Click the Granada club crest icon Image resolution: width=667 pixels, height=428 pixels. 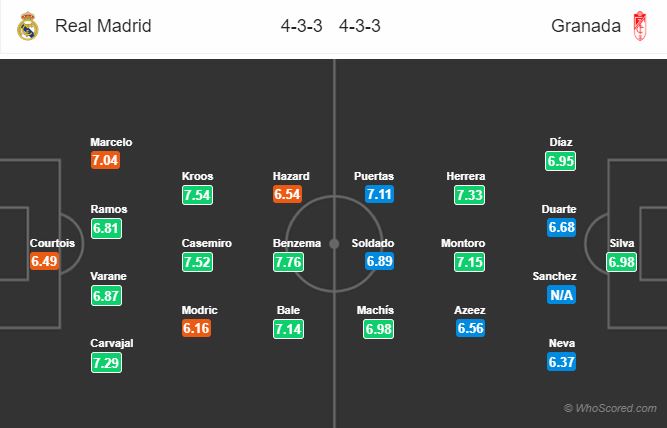[640, 26]
